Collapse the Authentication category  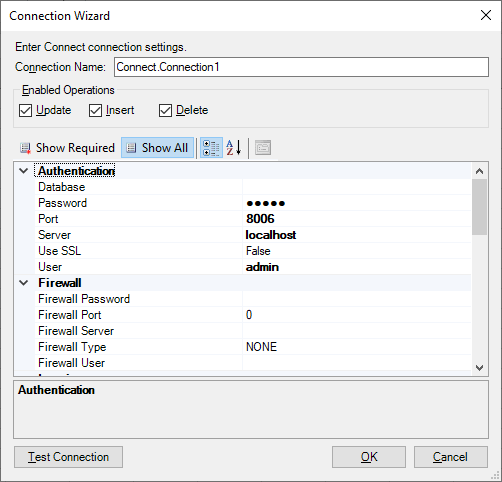(24, 171)
